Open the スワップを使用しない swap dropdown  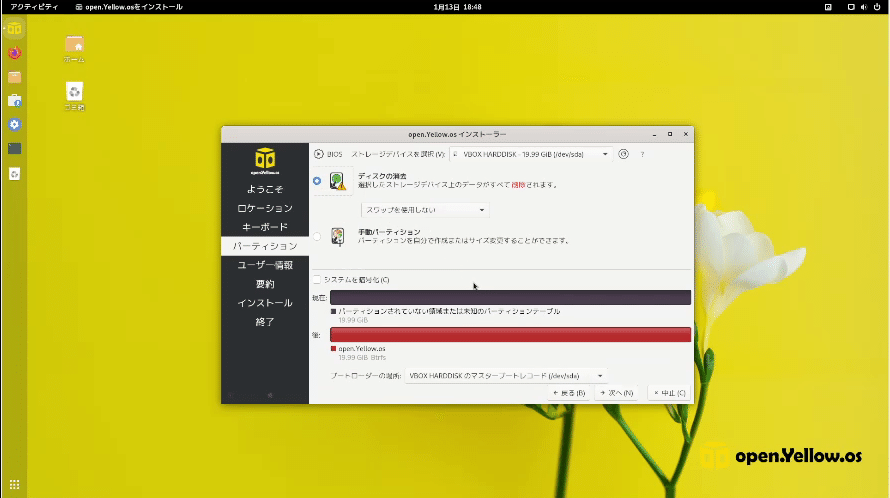click(x=425, y=210)
